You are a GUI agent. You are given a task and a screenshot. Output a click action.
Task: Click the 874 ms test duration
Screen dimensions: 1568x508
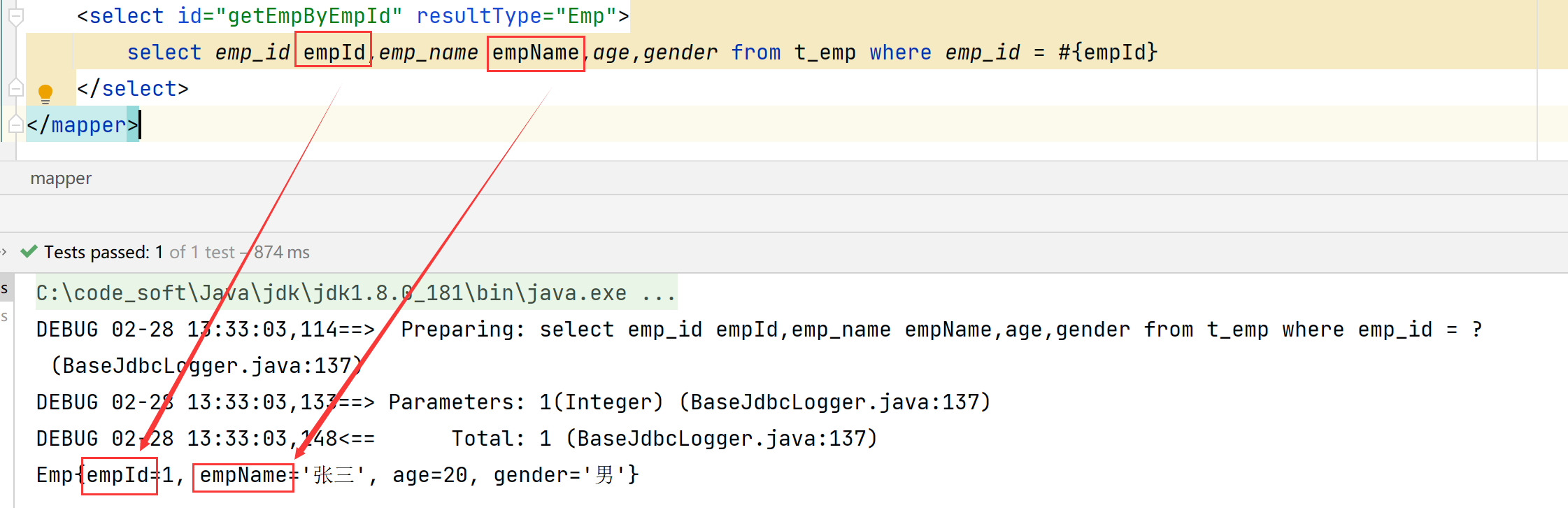[282, 252]
